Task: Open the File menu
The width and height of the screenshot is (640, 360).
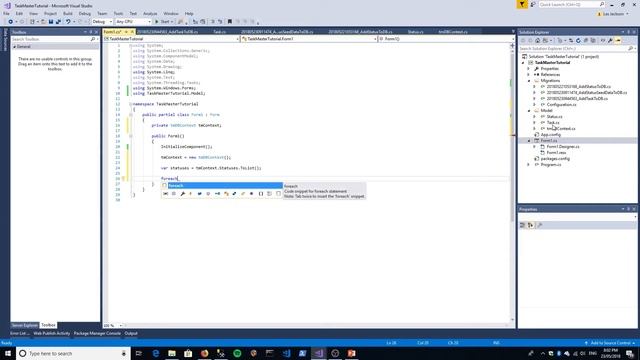Action: 6,13
